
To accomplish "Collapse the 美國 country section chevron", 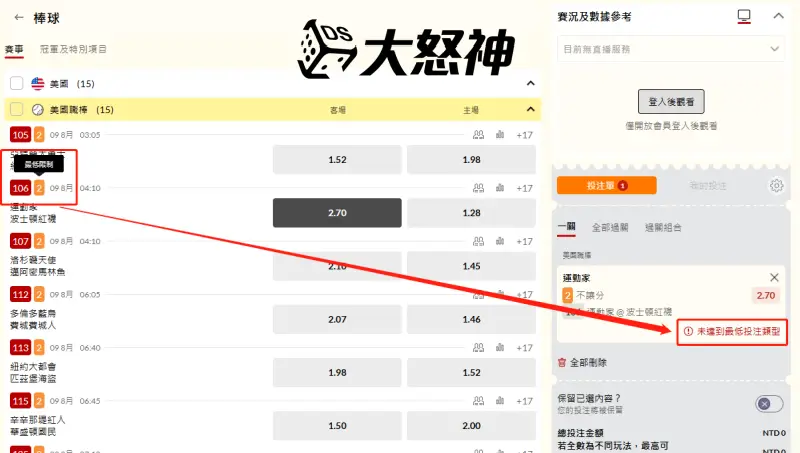I will point(531,83).
